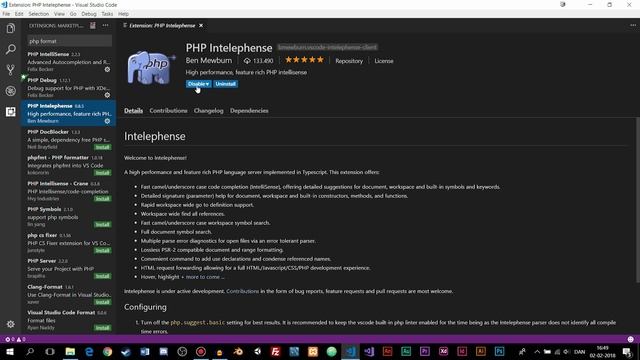Open Manage gear at bottom of activity bar
This screenshot has width=640, height=360.
(11, 324)
